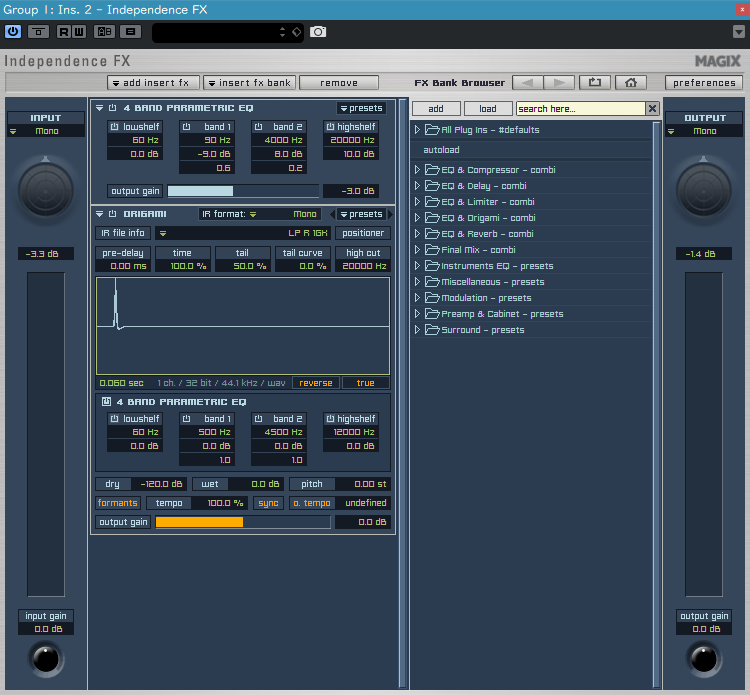Enable Read automation R button
The image size is (750, 695).
[x=64, y=32]
